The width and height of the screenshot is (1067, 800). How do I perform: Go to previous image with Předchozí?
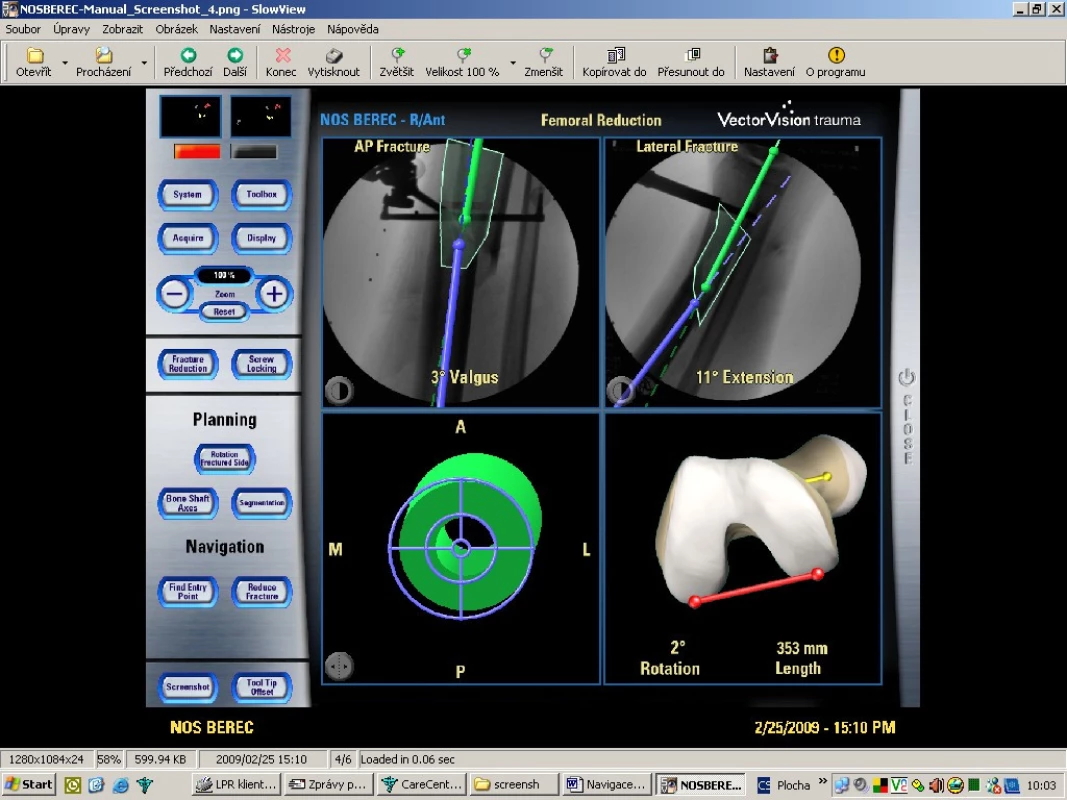(188, 63)
